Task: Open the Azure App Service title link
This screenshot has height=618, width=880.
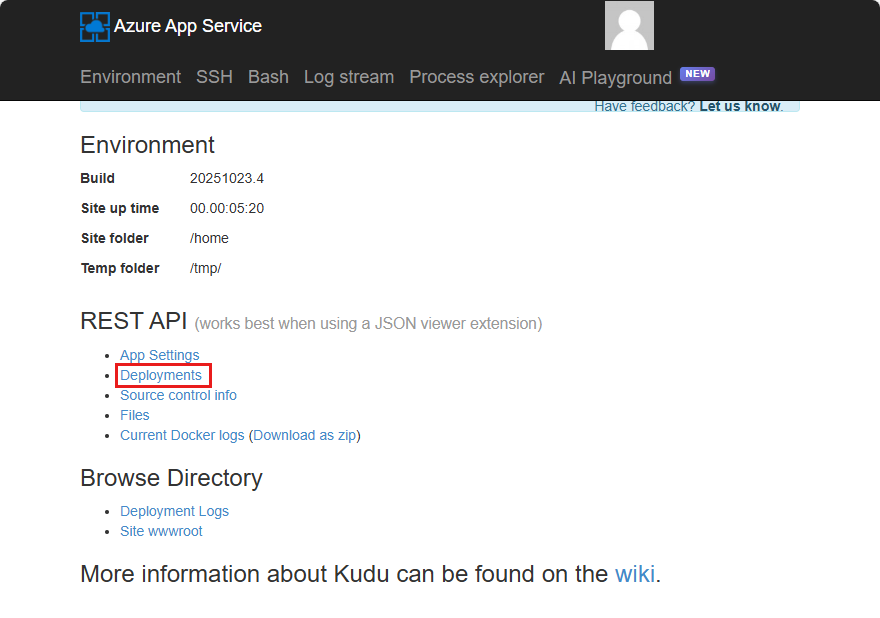Action: [187, 26]
